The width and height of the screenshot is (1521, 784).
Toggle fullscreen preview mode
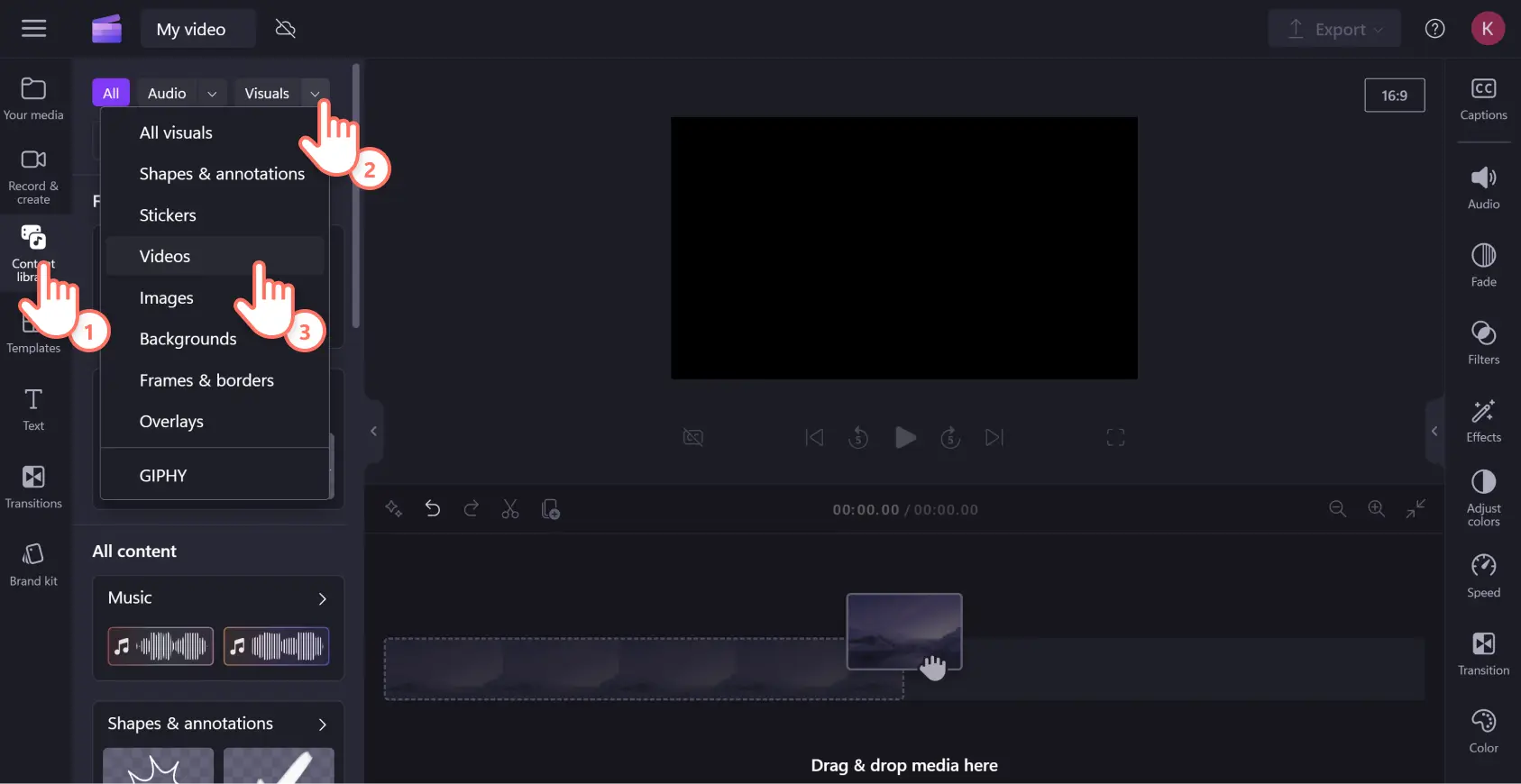pyautogui.click(x=1115, y=438)
